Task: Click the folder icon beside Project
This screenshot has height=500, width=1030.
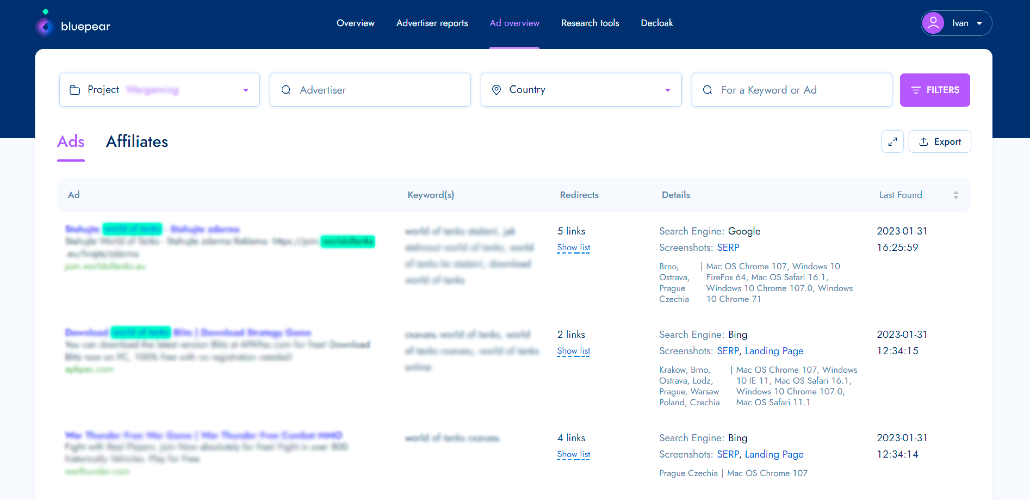Action: click(x=75, y=90)
